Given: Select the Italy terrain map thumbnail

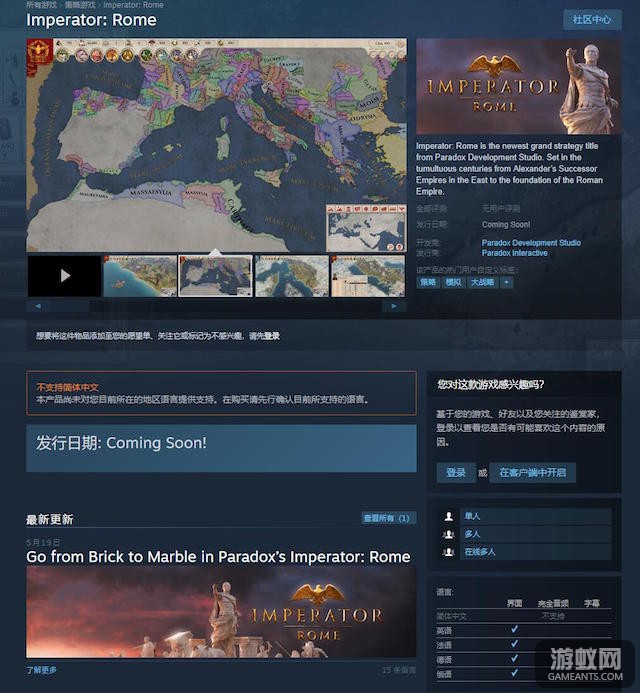Looking at the screenshot, I should coord(292,276).
